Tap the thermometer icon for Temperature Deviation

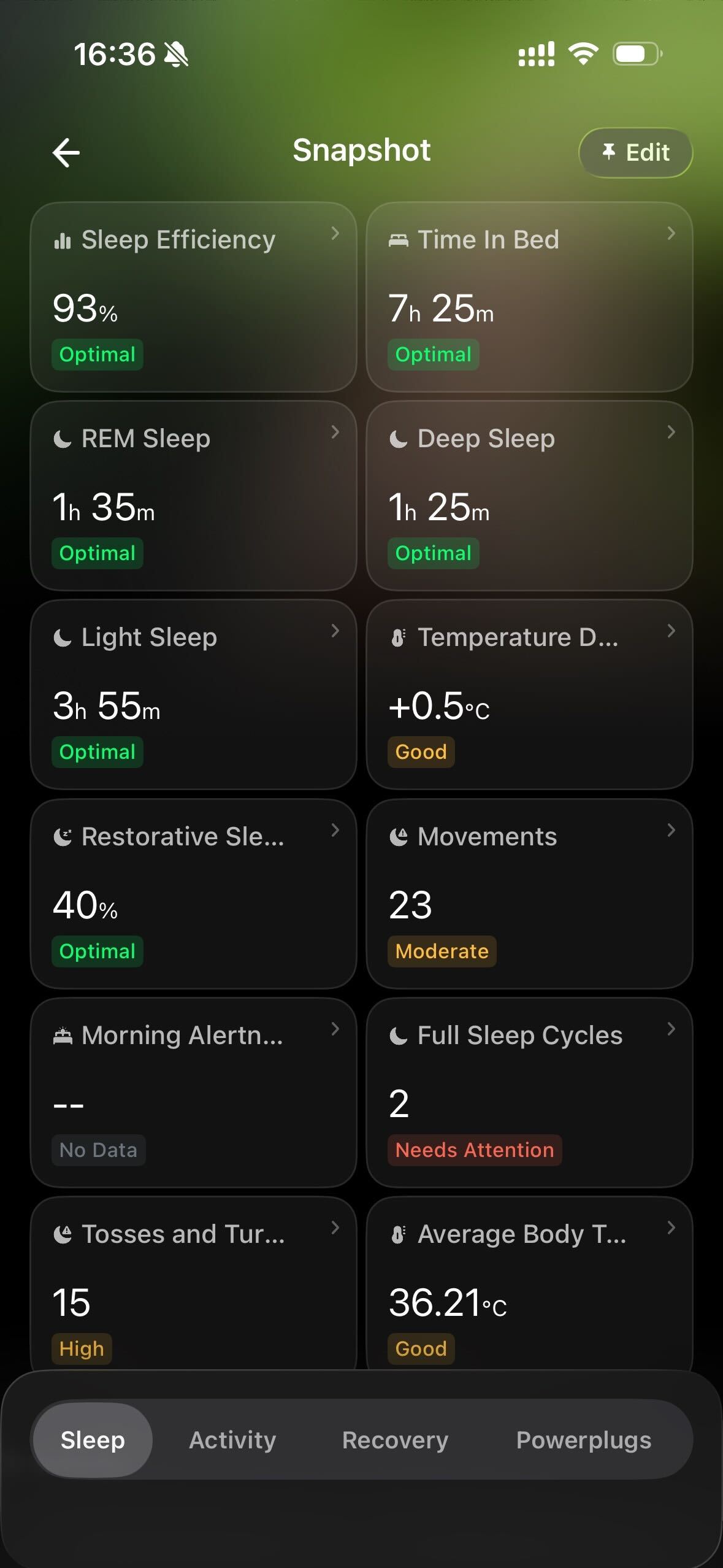[398, 638]
